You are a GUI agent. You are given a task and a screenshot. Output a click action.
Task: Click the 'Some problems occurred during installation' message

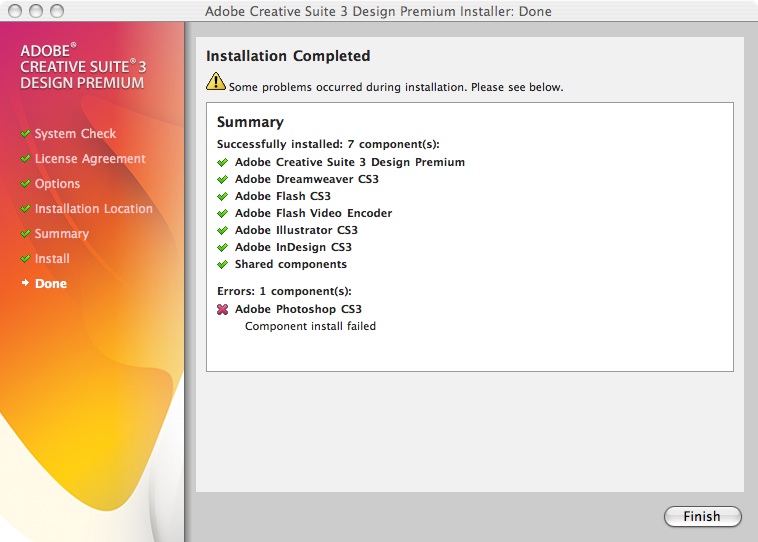tap(396, 88)
